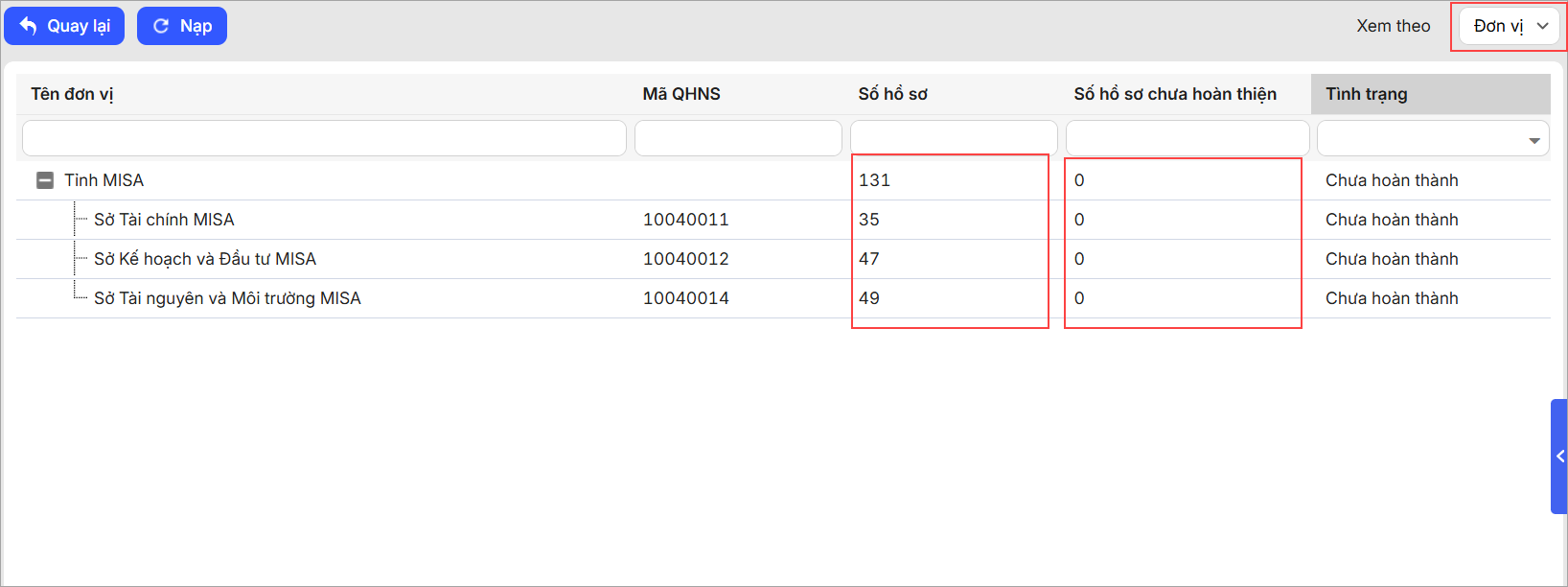This screenshot has width=1568, height=587.
Task: Sort by Tên đơn vị column header
Action: 72,94
